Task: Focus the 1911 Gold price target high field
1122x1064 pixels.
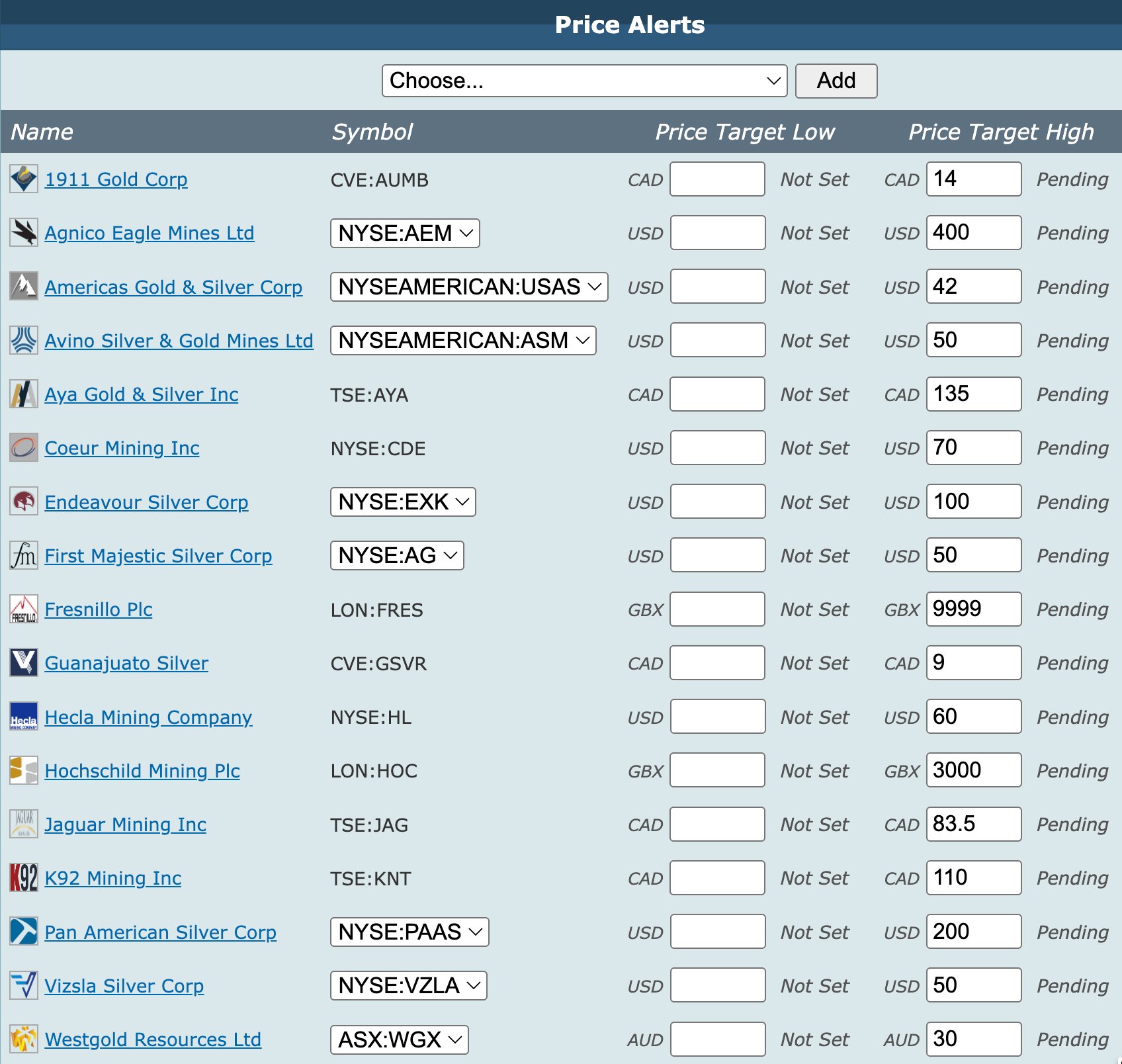Action: [x=974, y=179]
